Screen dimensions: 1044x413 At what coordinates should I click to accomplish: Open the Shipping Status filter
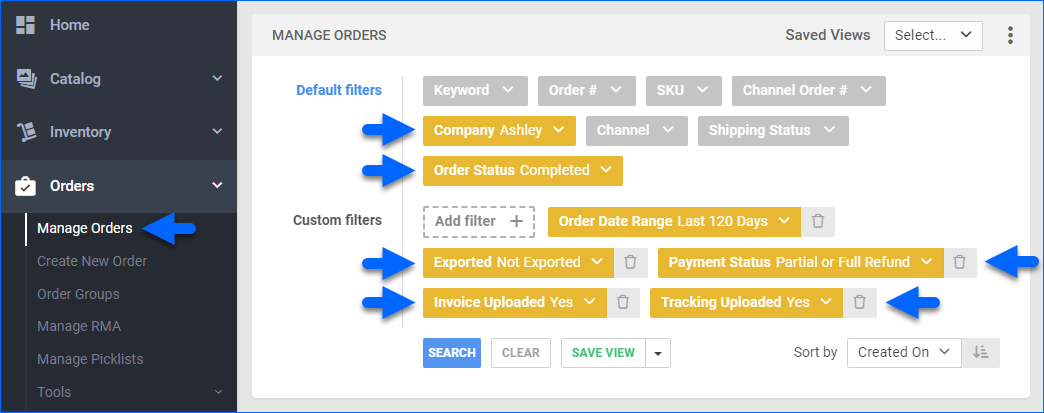pos(773,131)
